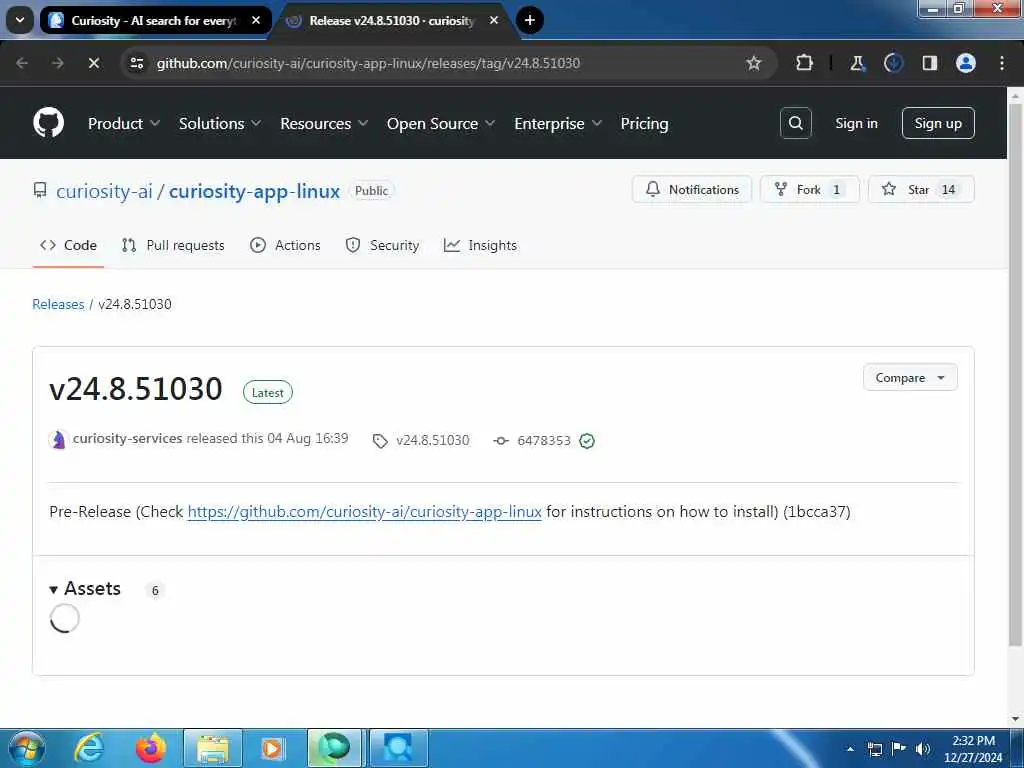1024x768 pixels.
Task: Open the Chrome three-dot menu
Action: click(1001, 63)
